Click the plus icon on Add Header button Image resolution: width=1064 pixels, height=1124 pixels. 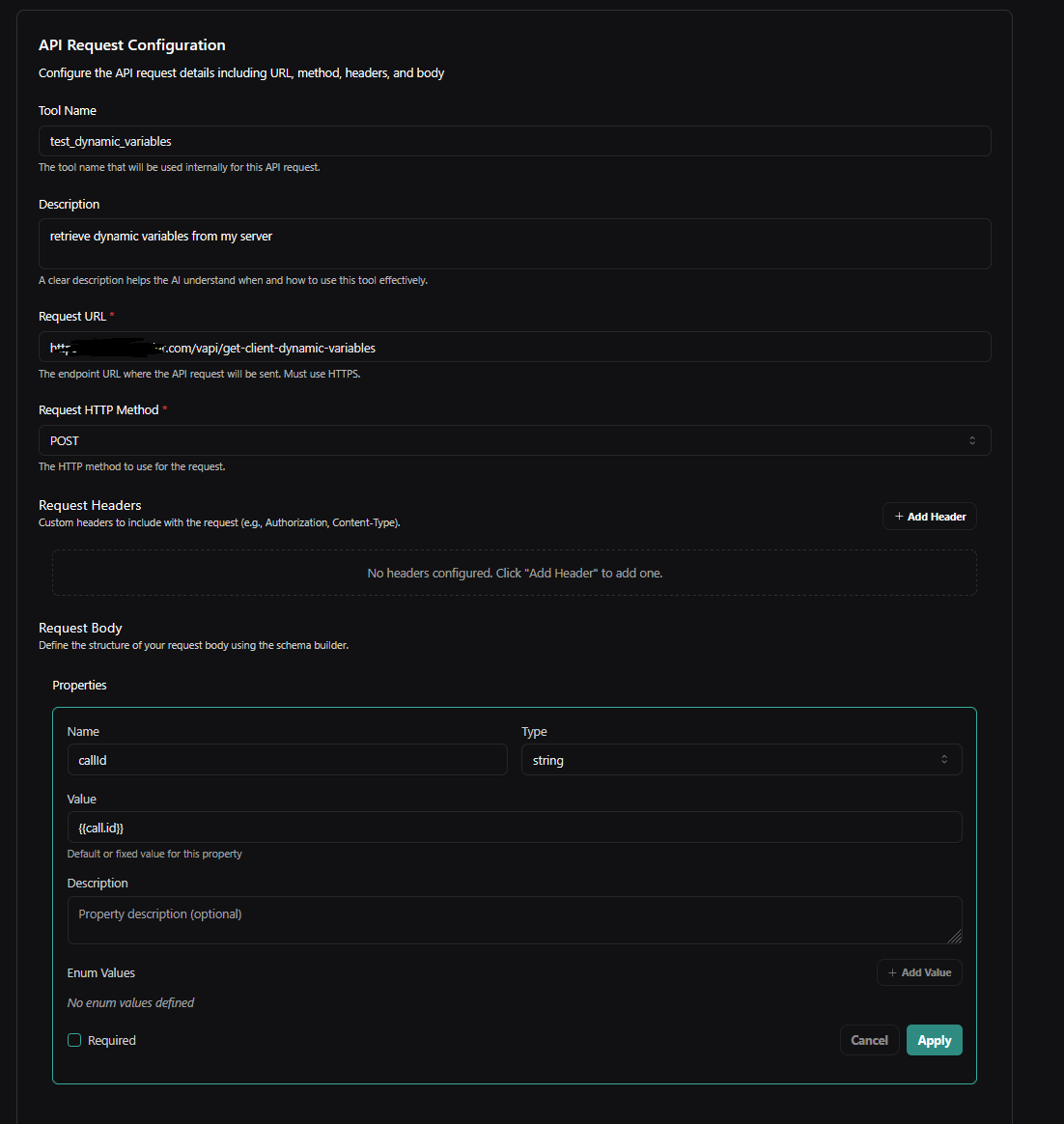901,516
